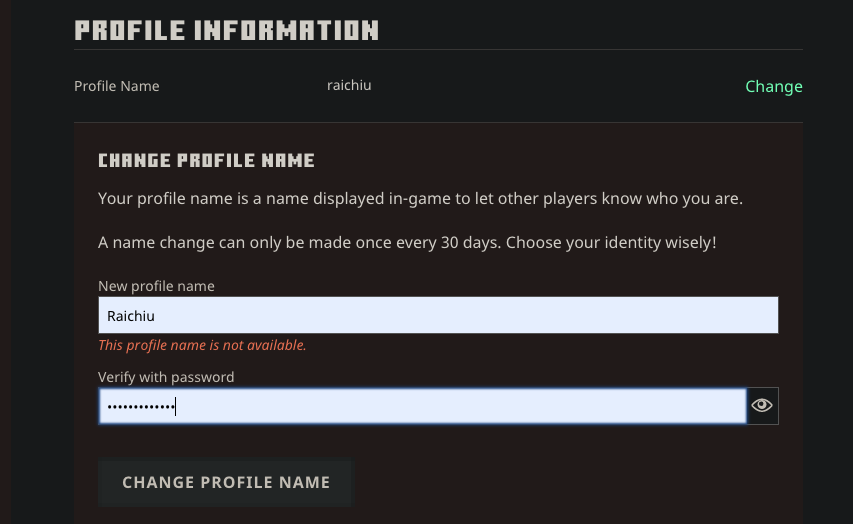Show the password with the eye icon
853x524 pixels.
coord(762,406)
